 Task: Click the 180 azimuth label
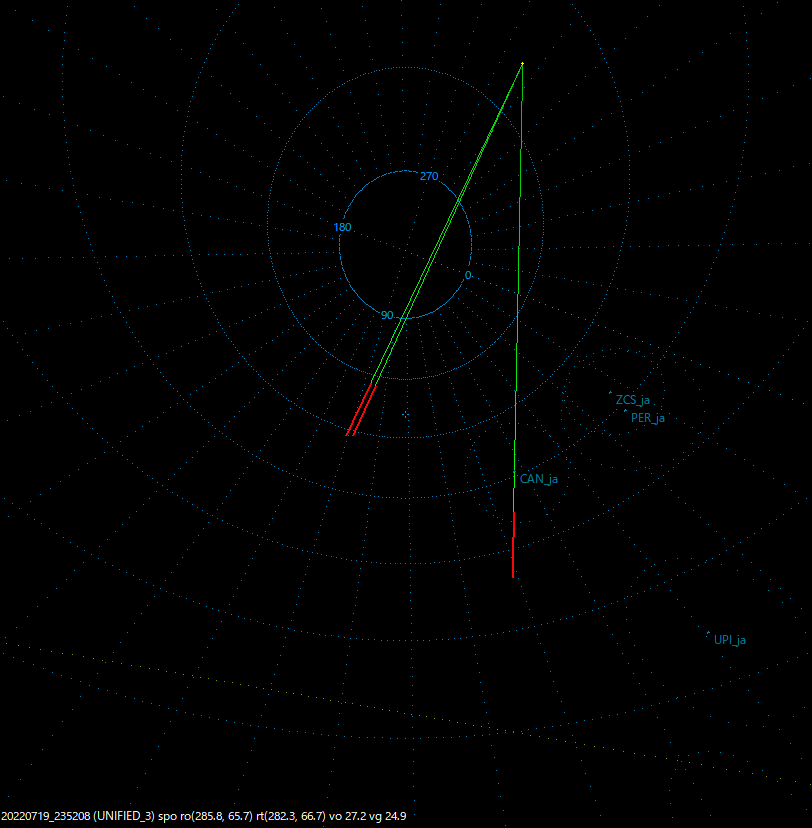point(341,228)
